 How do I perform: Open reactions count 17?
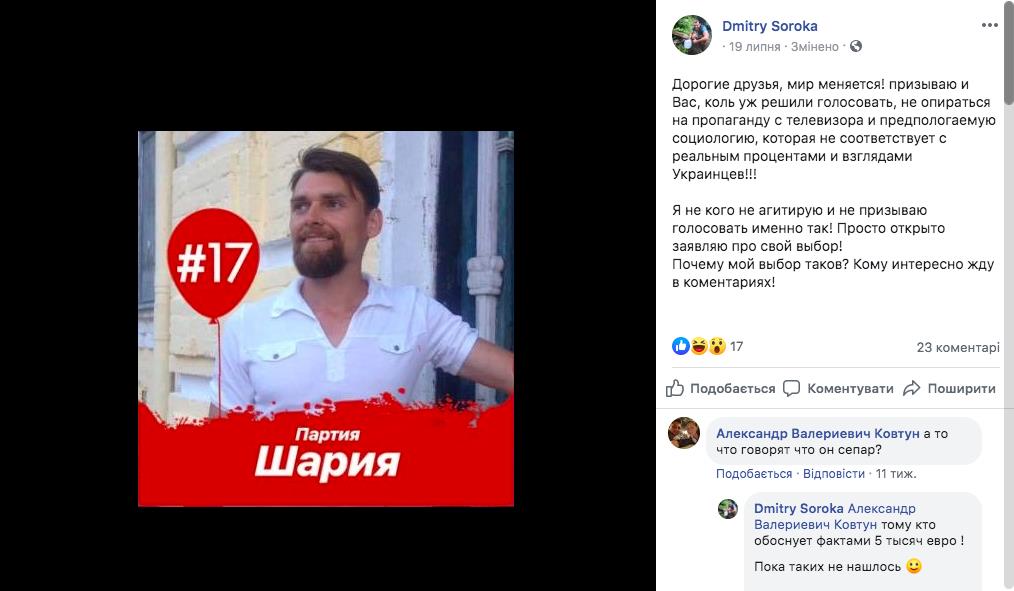point(737,347)
